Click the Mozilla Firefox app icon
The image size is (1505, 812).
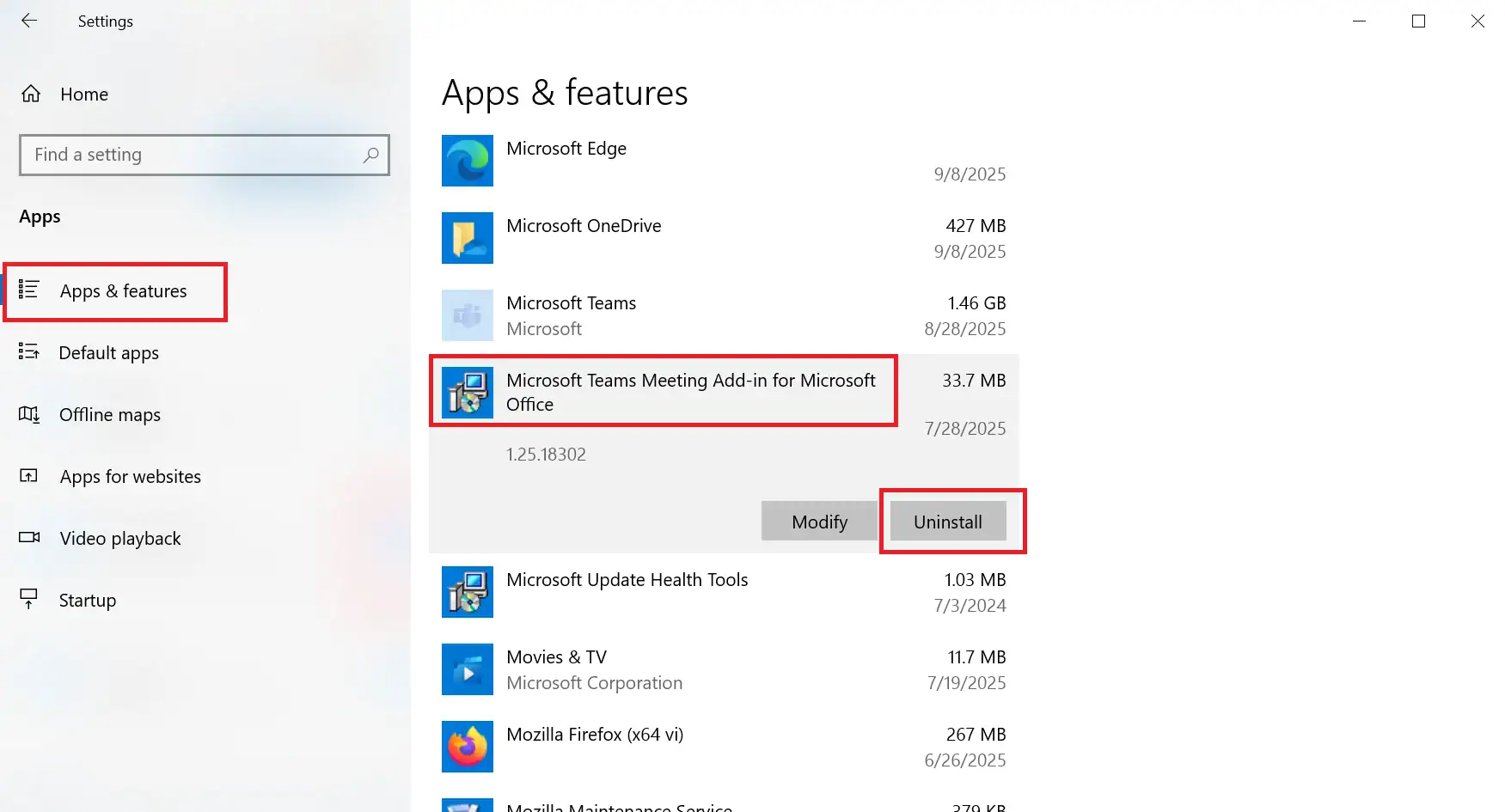point(468,747)
